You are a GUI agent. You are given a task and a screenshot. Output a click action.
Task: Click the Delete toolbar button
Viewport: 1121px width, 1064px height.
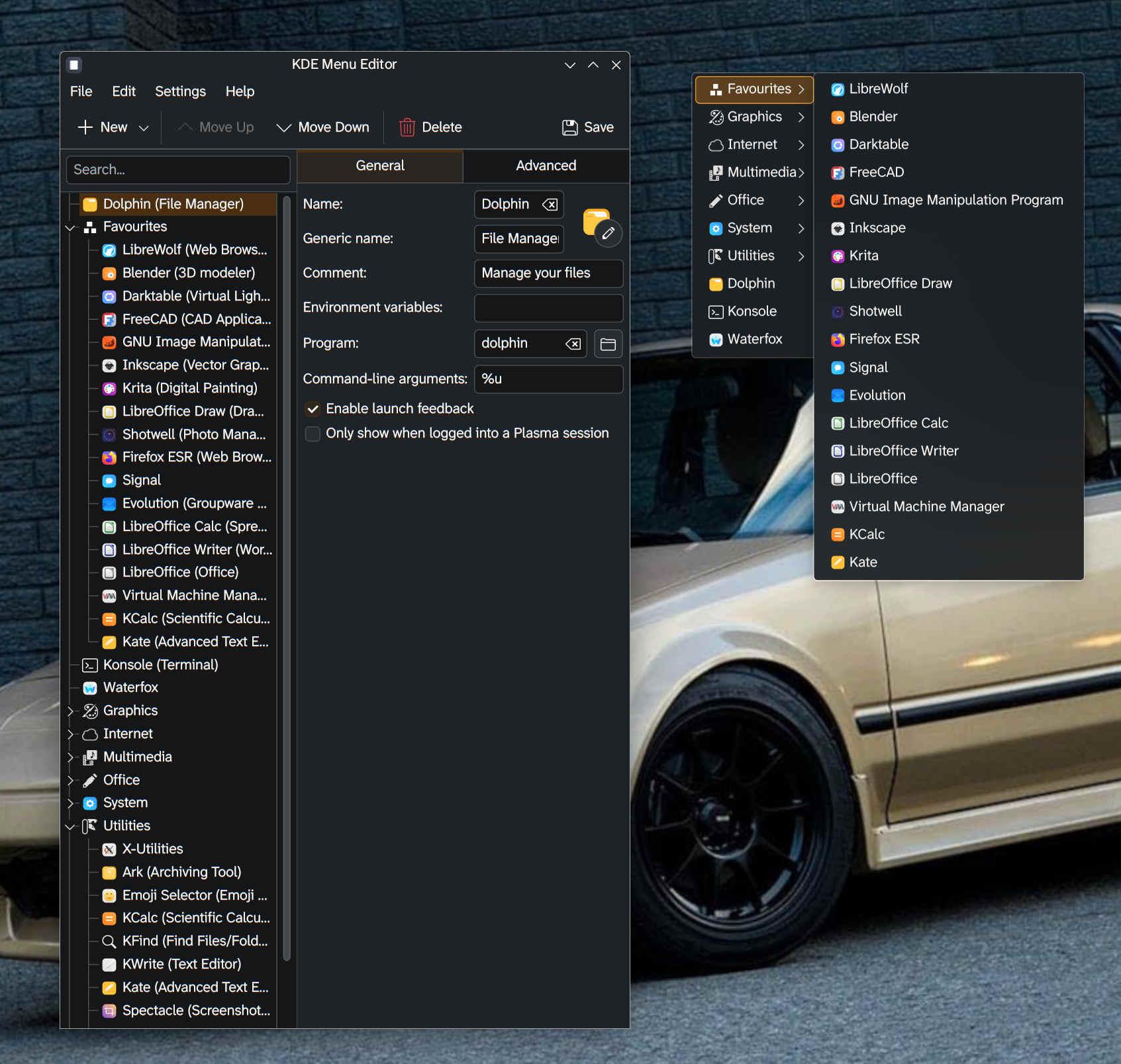(430, 127)
